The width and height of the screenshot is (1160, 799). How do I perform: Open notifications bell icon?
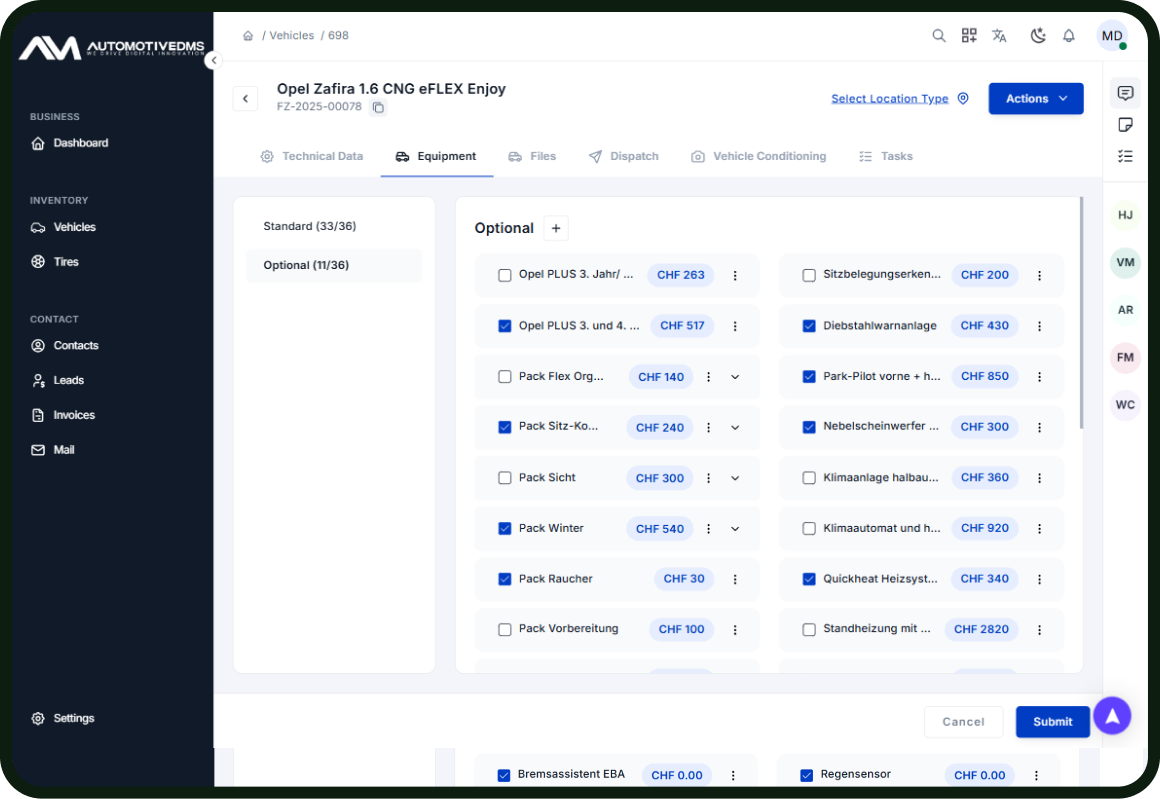tap(1068, 36)
